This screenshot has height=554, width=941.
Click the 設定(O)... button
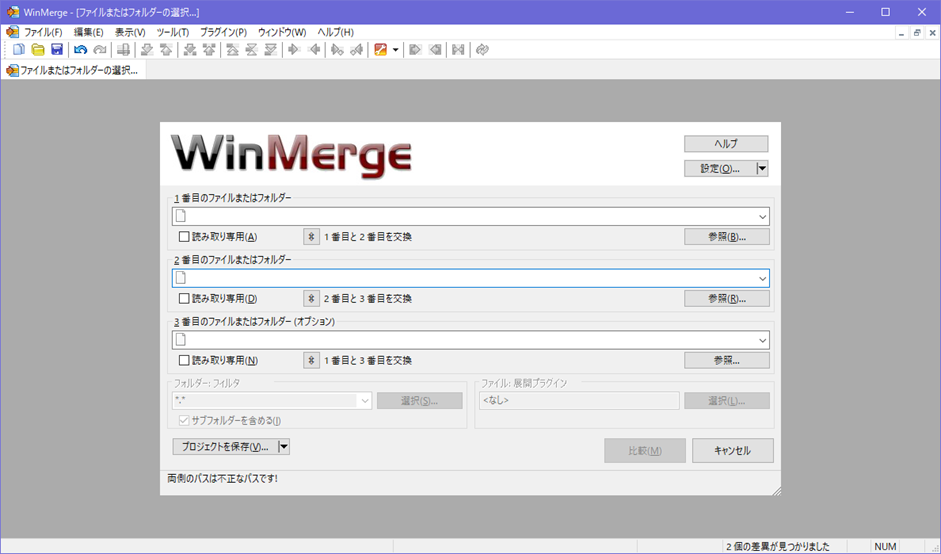tap(720, 169)
